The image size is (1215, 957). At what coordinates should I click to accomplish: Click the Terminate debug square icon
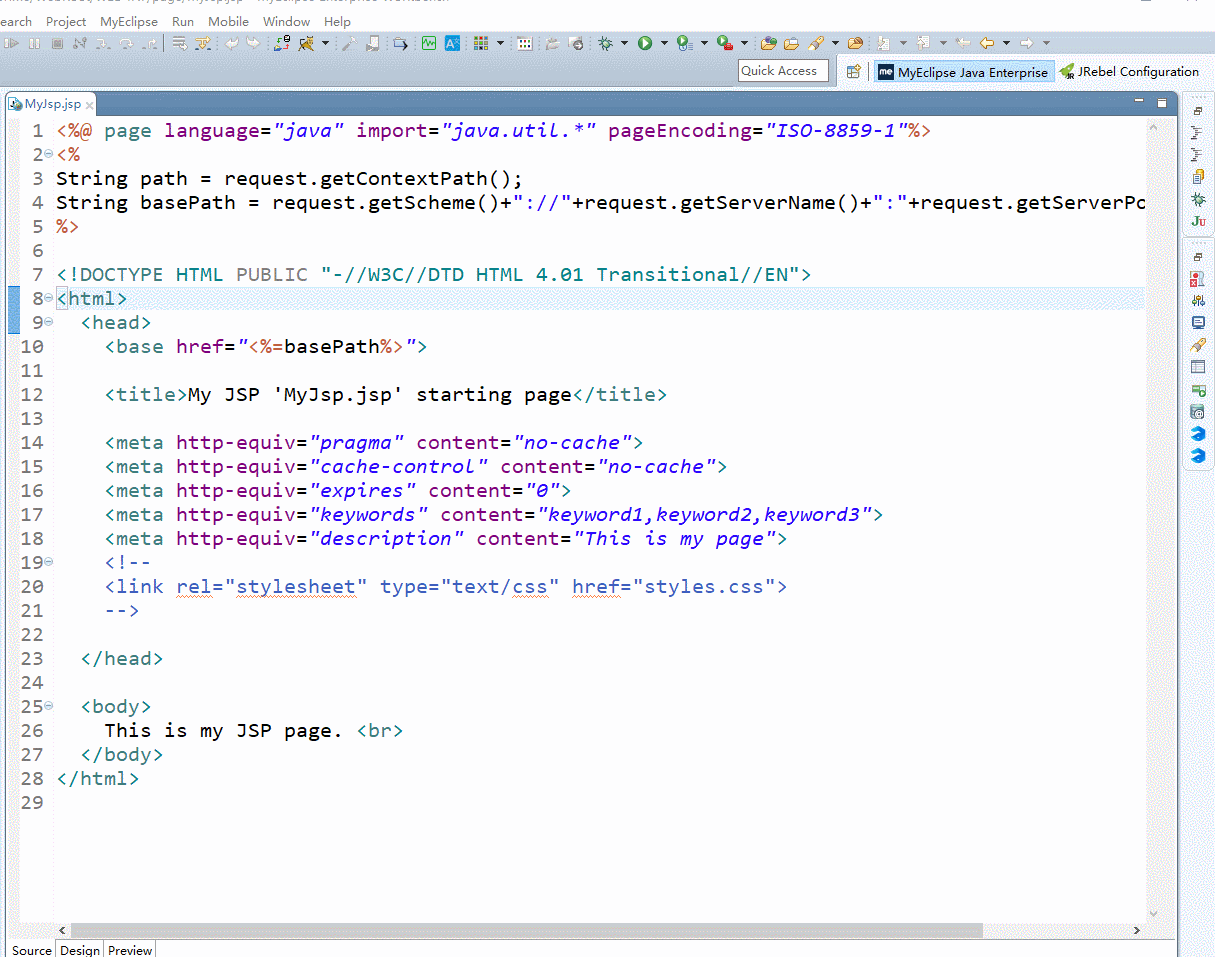click(57, 43)
